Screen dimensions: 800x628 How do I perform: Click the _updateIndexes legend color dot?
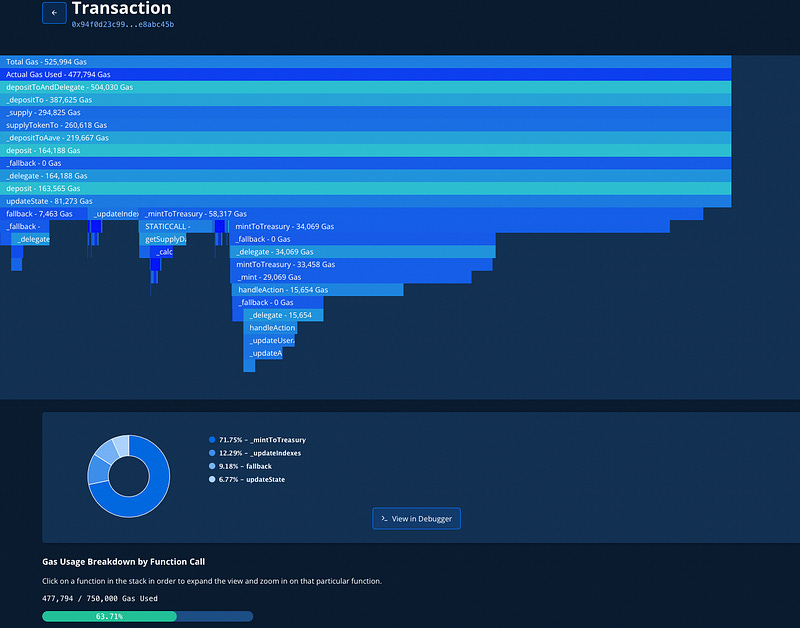(212, 453)
